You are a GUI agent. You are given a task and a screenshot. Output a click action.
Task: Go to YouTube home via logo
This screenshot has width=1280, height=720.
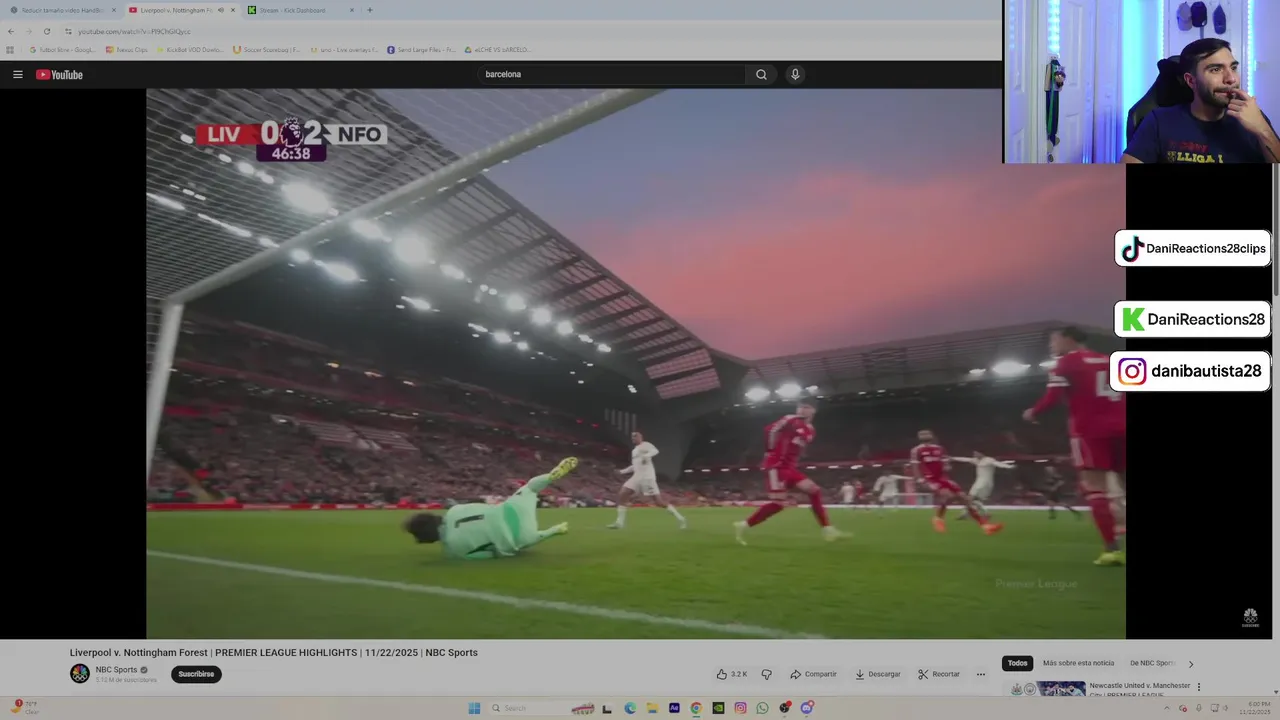(x=59, y=74)
